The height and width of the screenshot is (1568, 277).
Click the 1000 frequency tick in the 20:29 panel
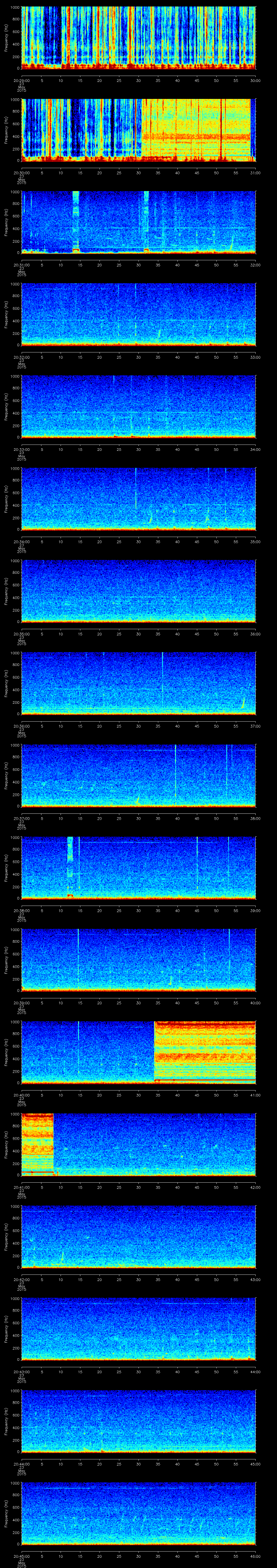[x=15, y=7]
